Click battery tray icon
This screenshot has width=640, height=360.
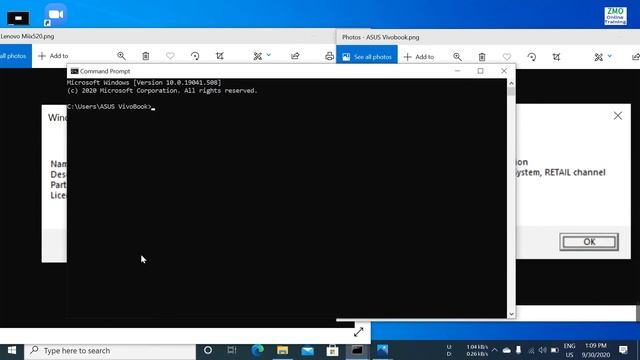click(x=554, y=350)
